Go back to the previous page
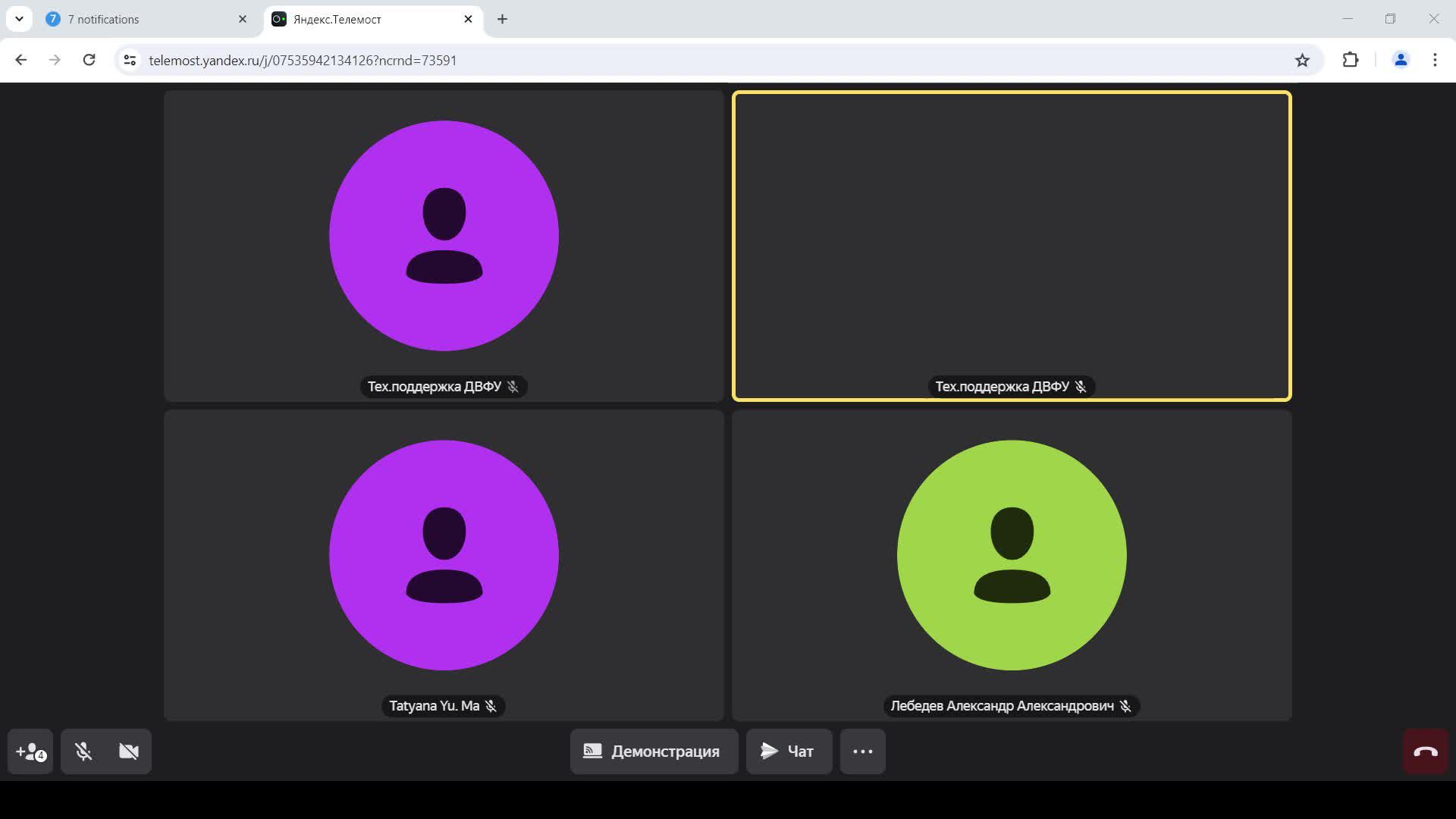 pyautogui.click(x=21, y=60)
